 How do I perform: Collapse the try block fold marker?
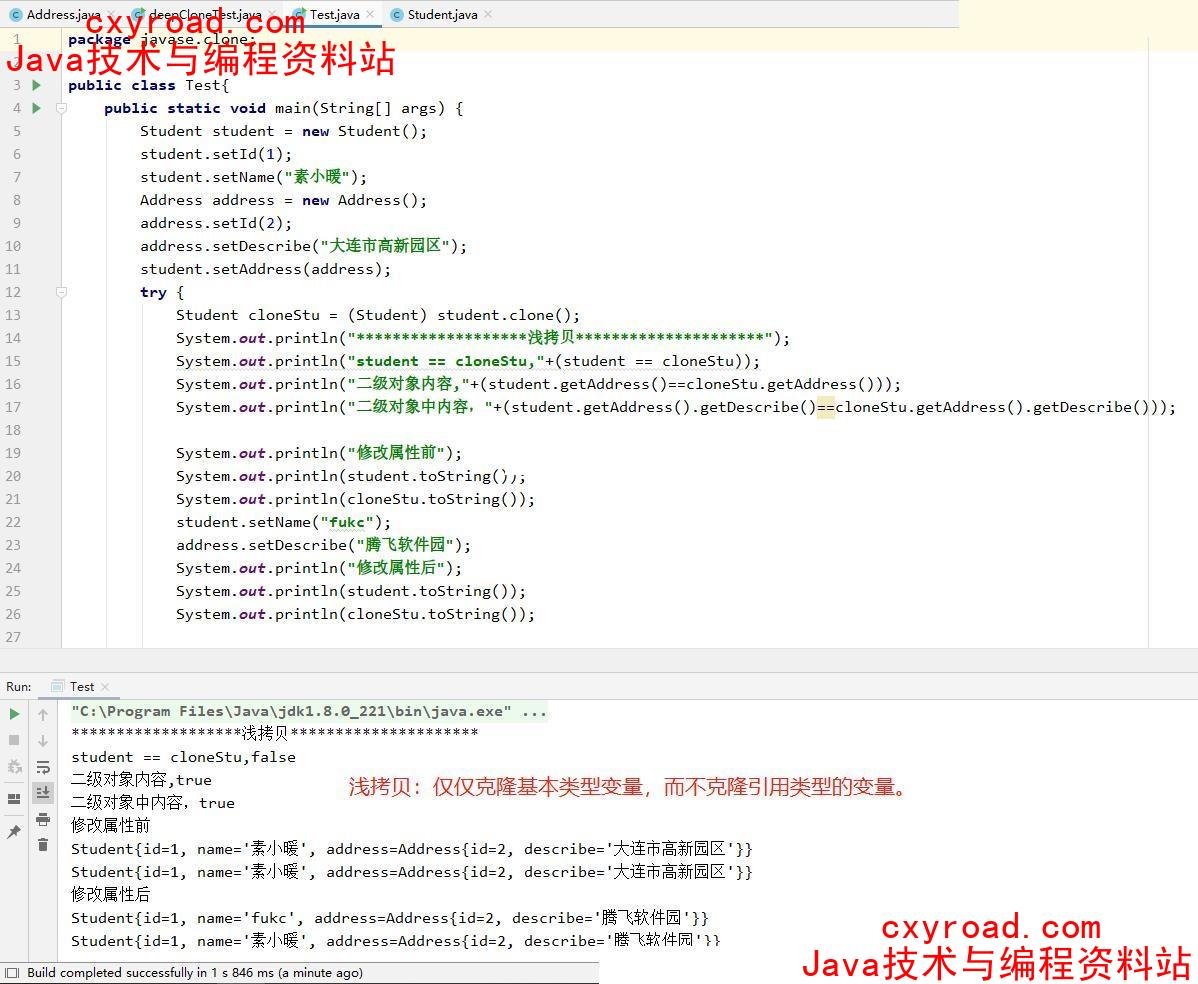pos(61,292)
